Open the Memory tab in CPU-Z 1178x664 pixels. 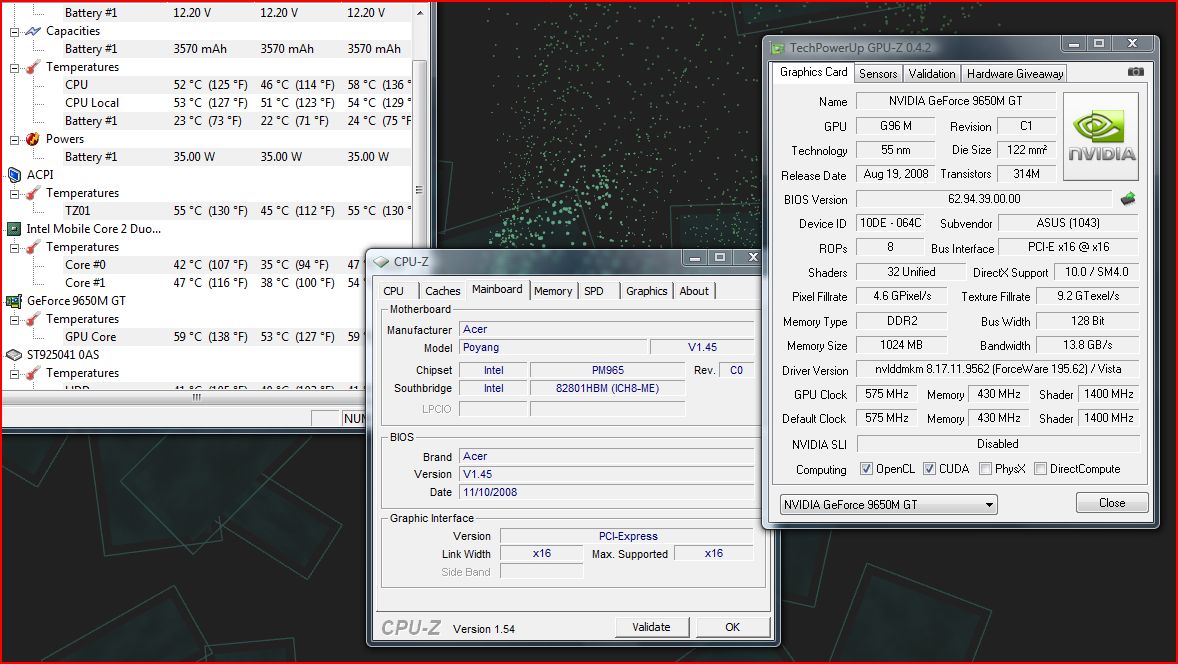pos(553,291)
